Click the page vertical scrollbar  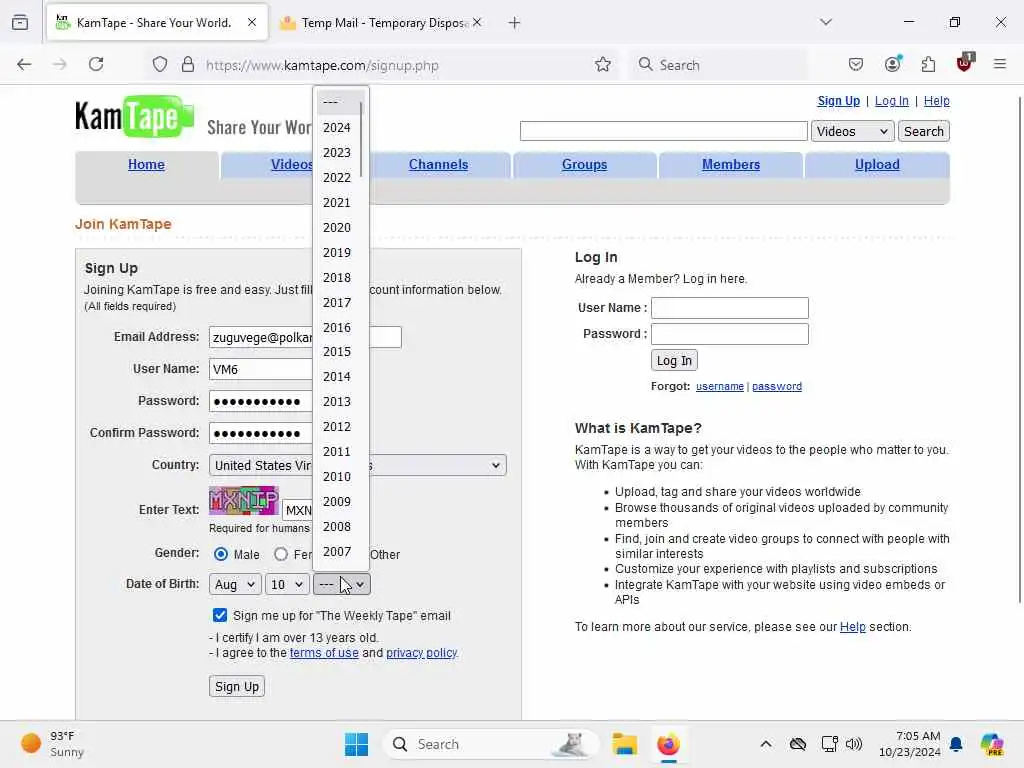(x=1019, y=349)
